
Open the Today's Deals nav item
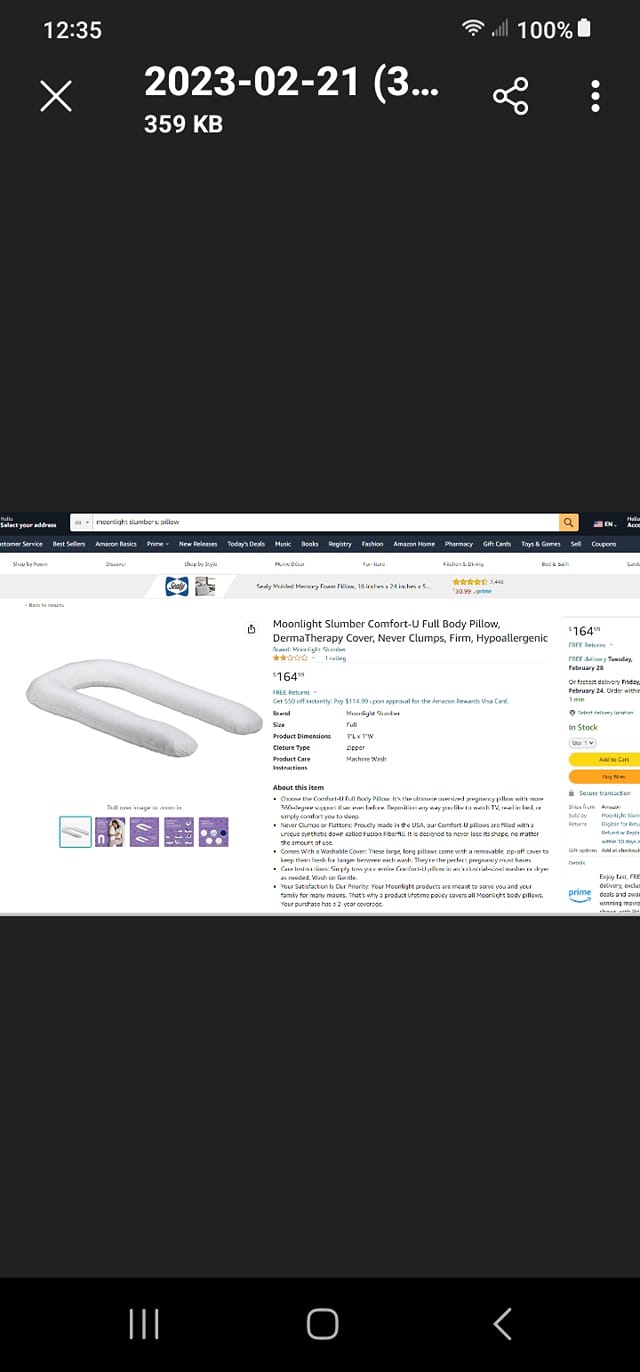point(246,544)
